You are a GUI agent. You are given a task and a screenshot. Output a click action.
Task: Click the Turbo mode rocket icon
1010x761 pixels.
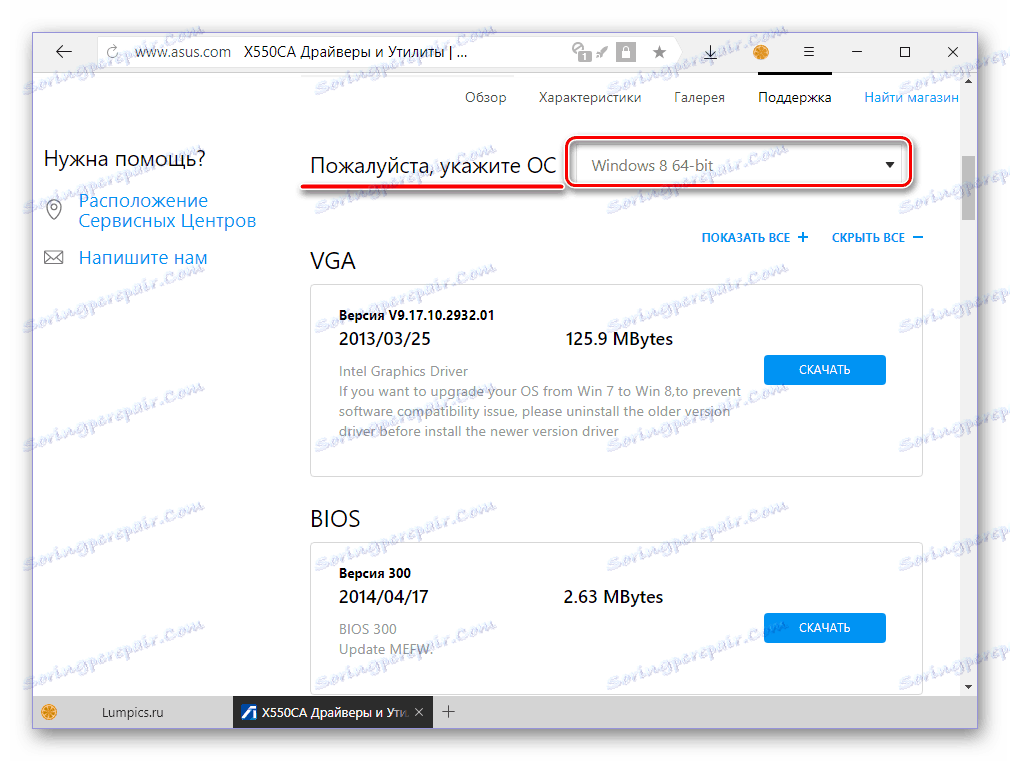coord(600,50)
